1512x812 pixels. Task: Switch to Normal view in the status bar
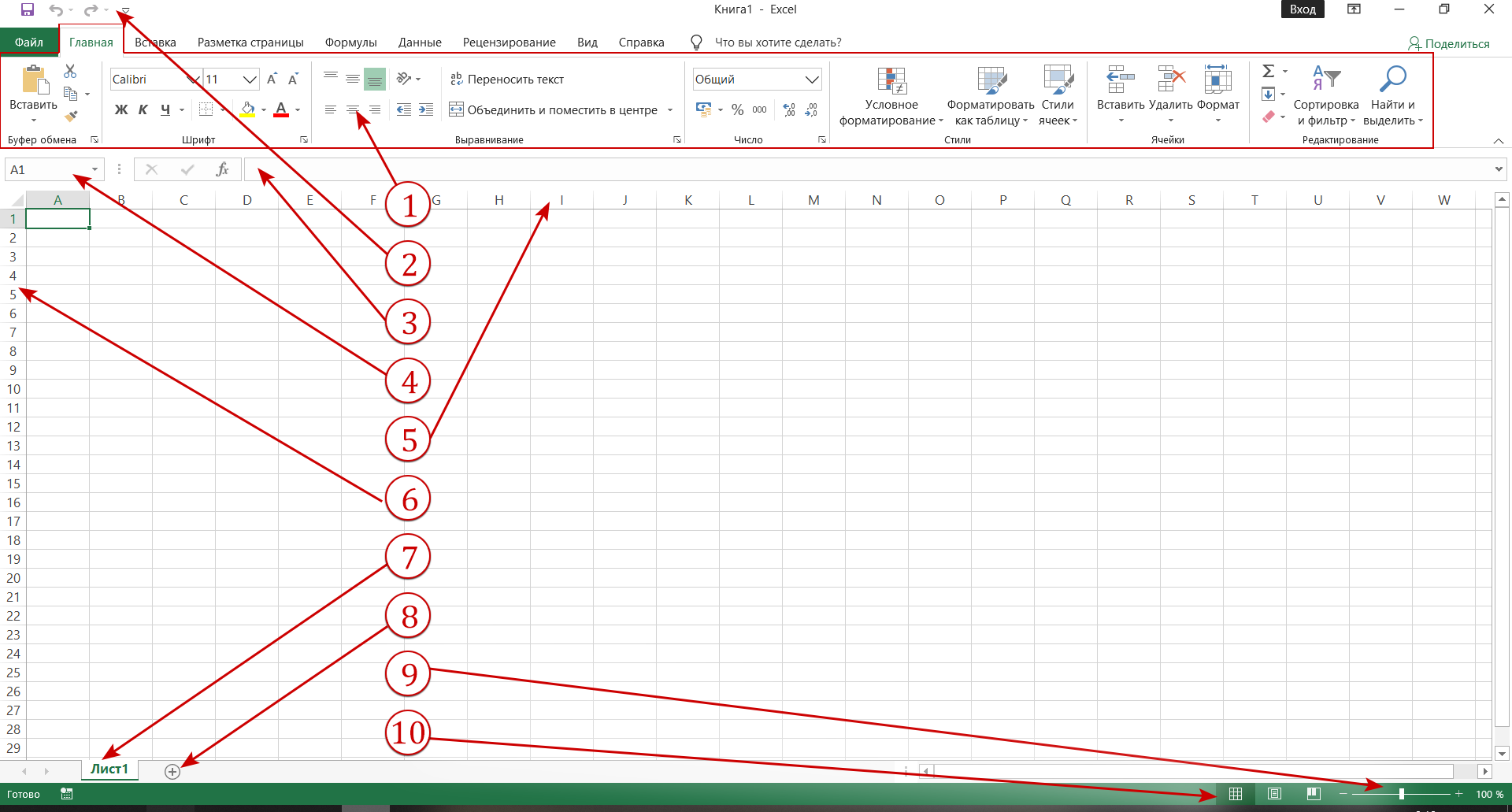click(x=1236, y=794)
